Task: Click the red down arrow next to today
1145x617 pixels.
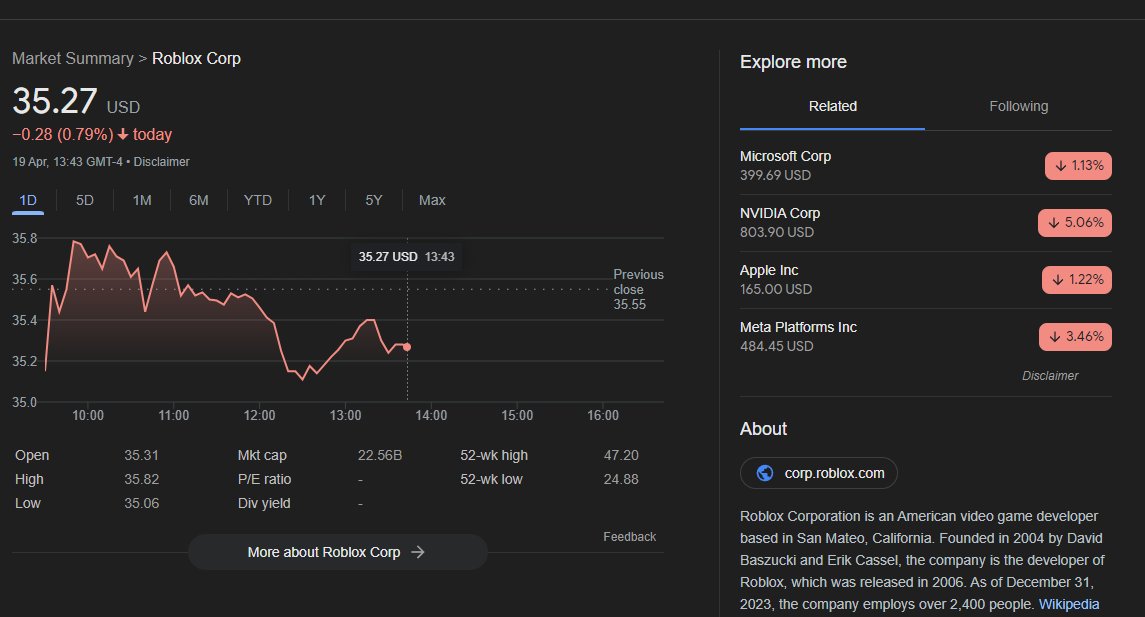Action: tap(123, 134)
